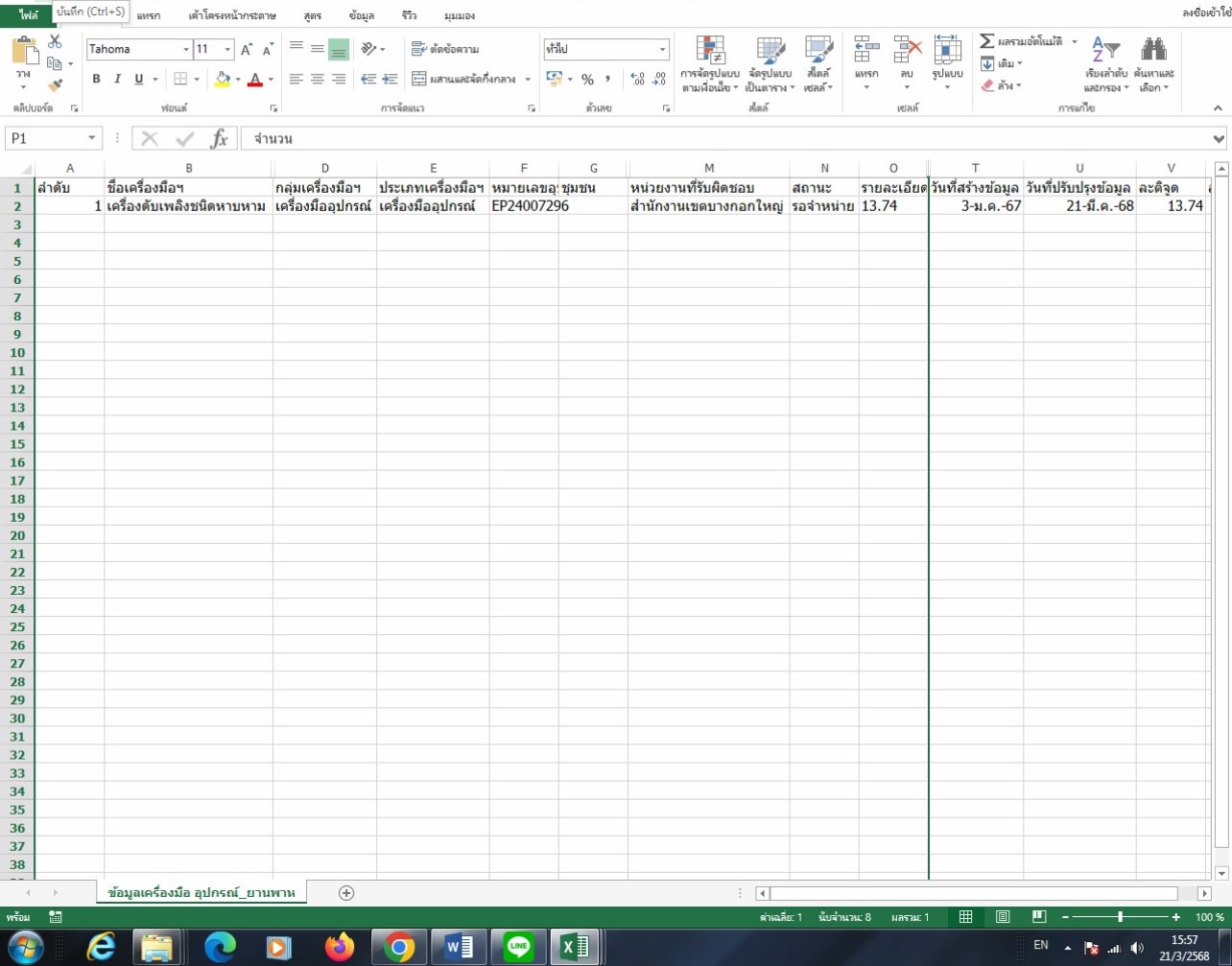This screenshot has width=1232, height=966.
Task: Open the File (ไฟล์) tab
Action: coord(28,15)
